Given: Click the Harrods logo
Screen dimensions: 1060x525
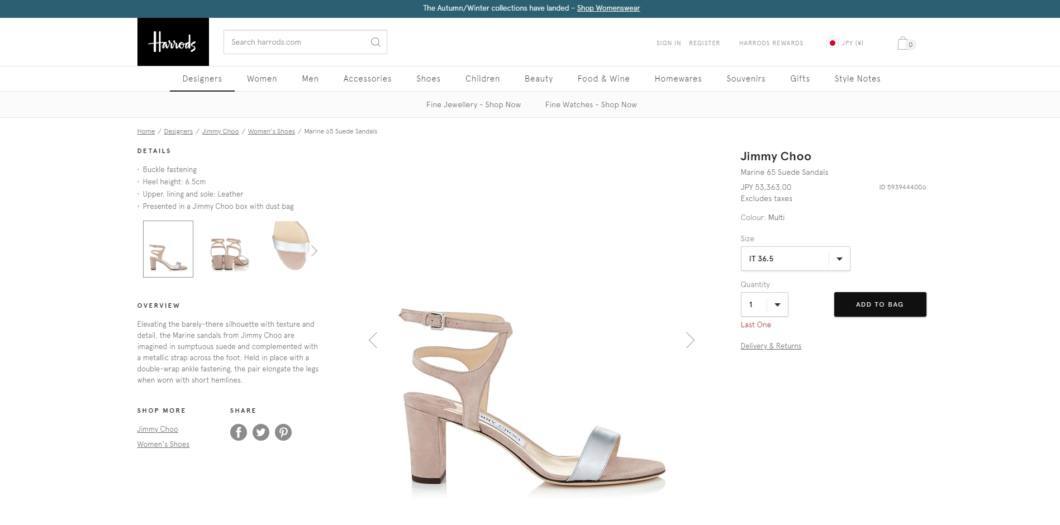Looking at the screenshot, I should pyautogui.click(x=173, y=42).
